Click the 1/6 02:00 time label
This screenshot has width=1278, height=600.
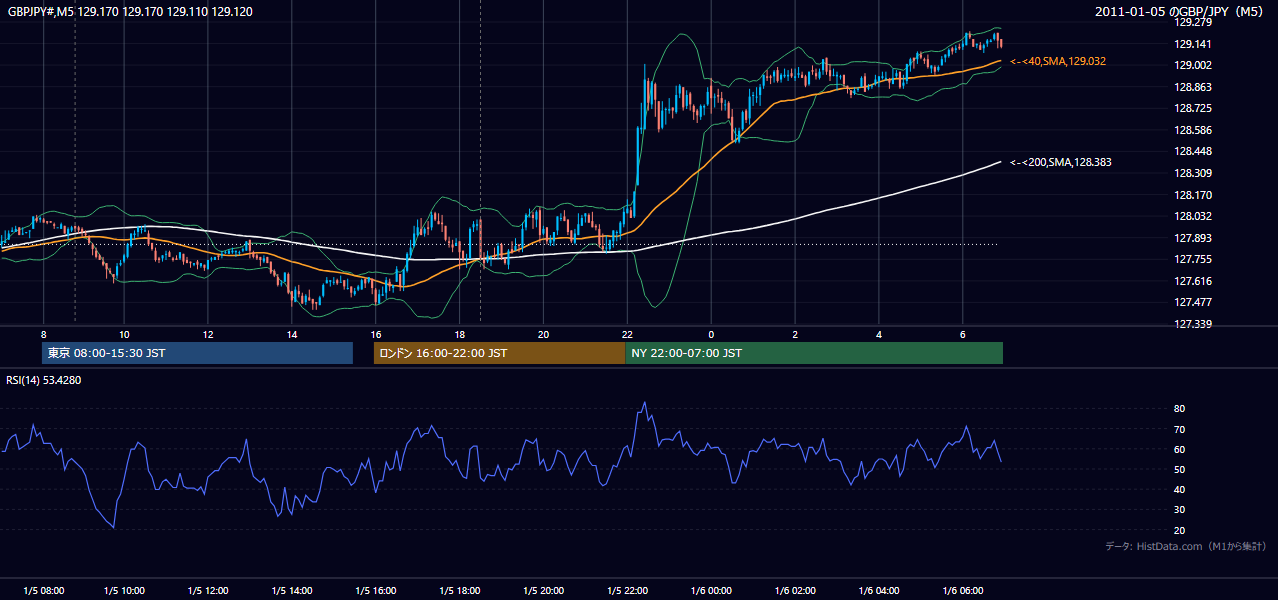[x=796, y=591]
